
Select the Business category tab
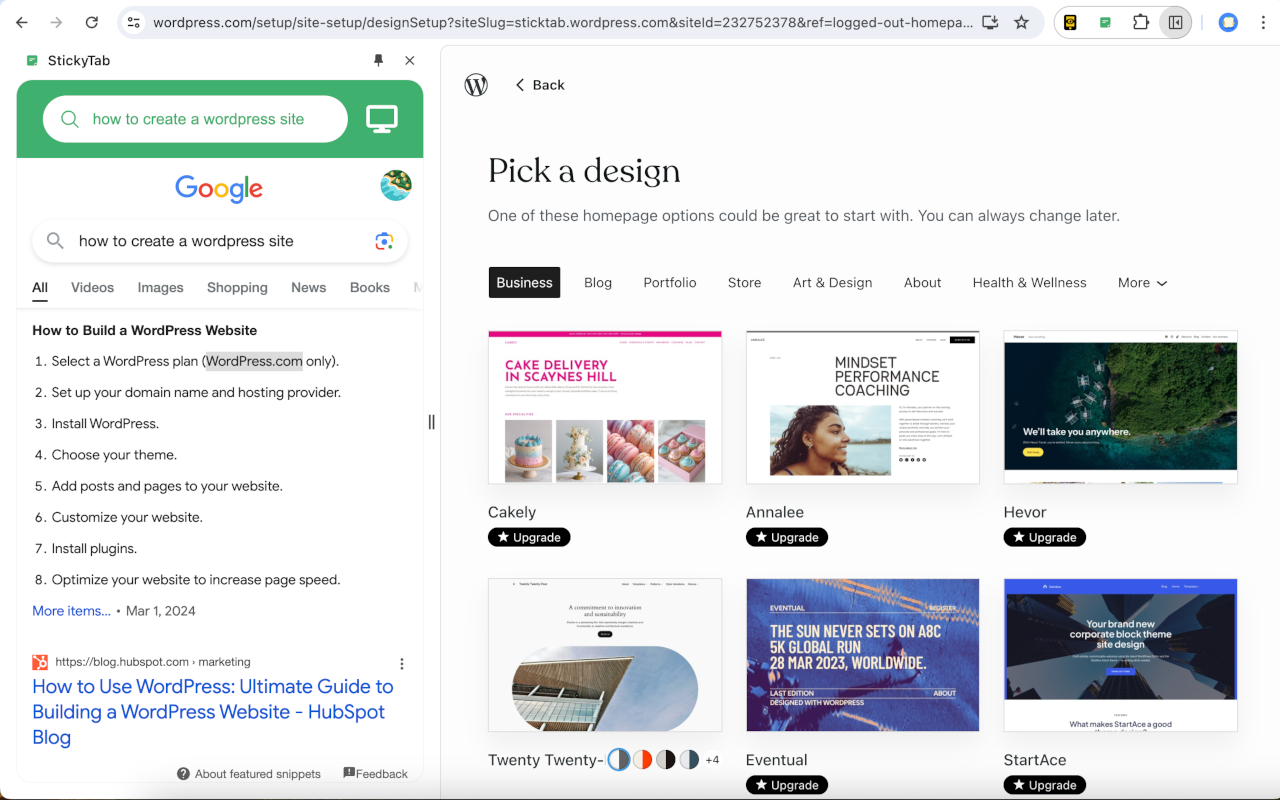pyautogui.click(x=524, y=283)
